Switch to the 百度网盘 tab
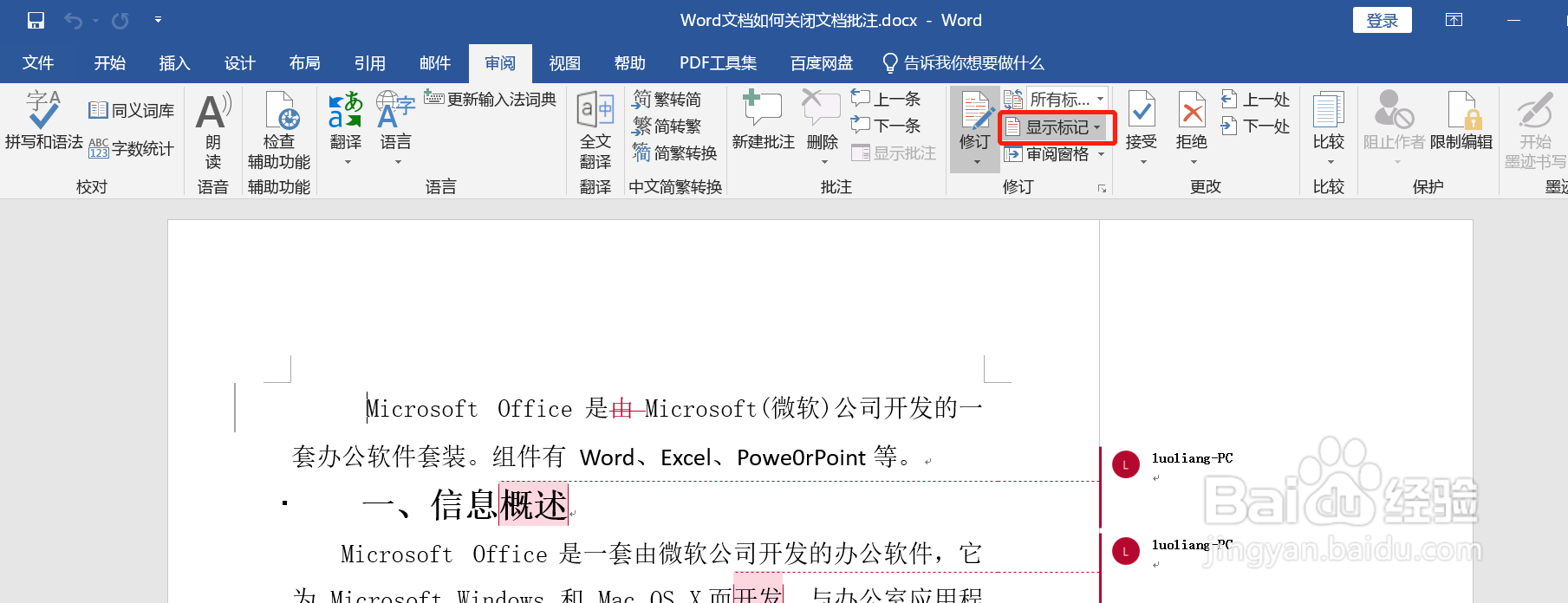This screenshot has height=603, width=1568. (x=821, y=63)
